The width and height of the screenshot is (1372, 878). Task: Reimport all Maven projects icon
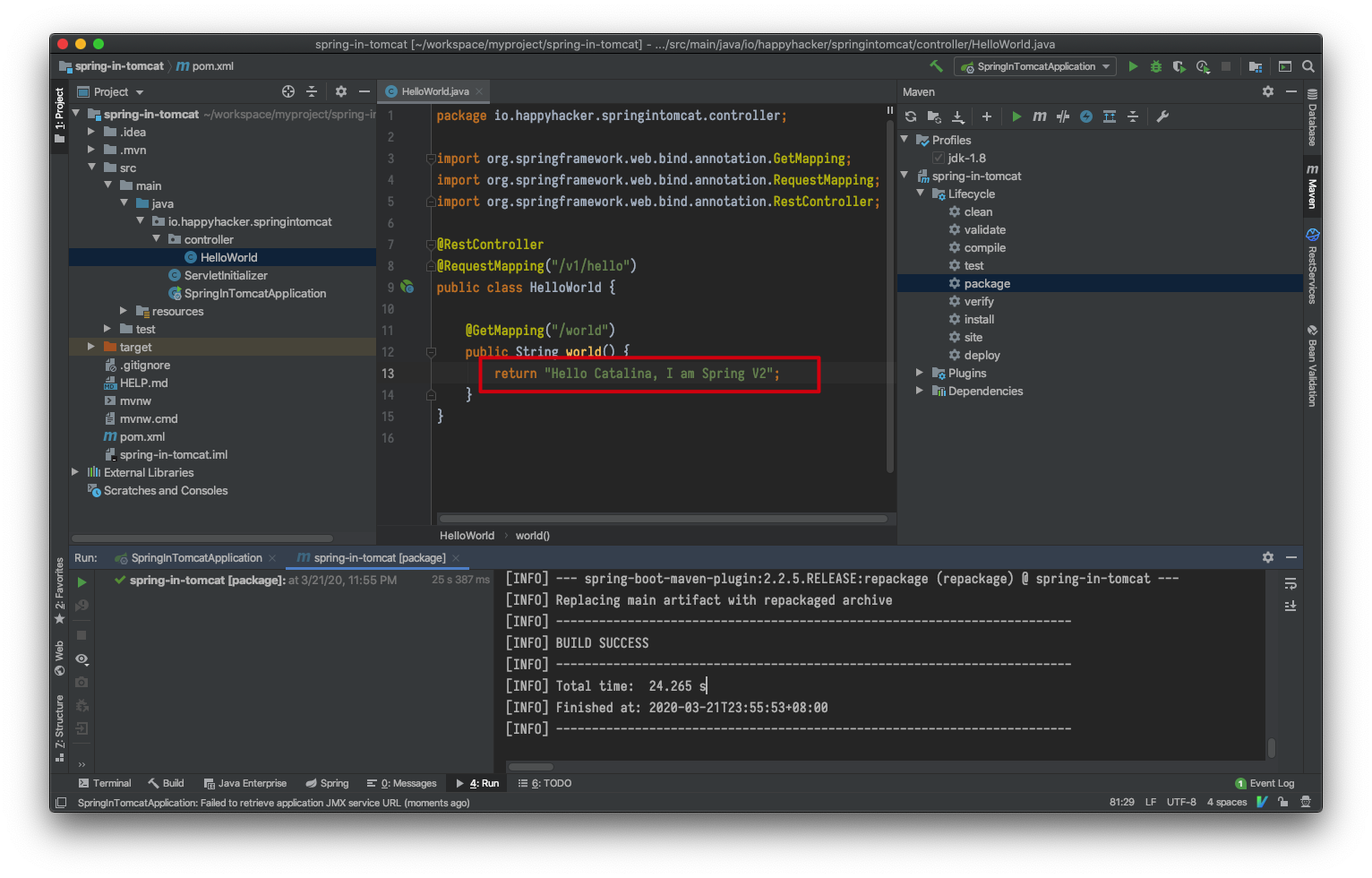click(x=911, y=116)
